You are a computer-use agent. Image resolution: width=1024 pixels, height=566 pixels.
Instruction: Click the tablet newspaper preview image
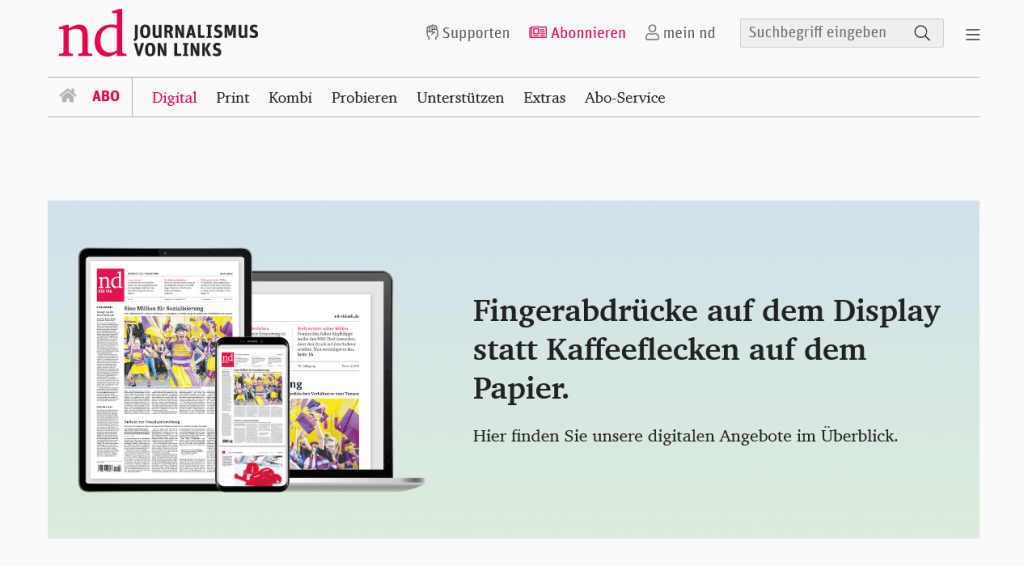tap(150, 370)
